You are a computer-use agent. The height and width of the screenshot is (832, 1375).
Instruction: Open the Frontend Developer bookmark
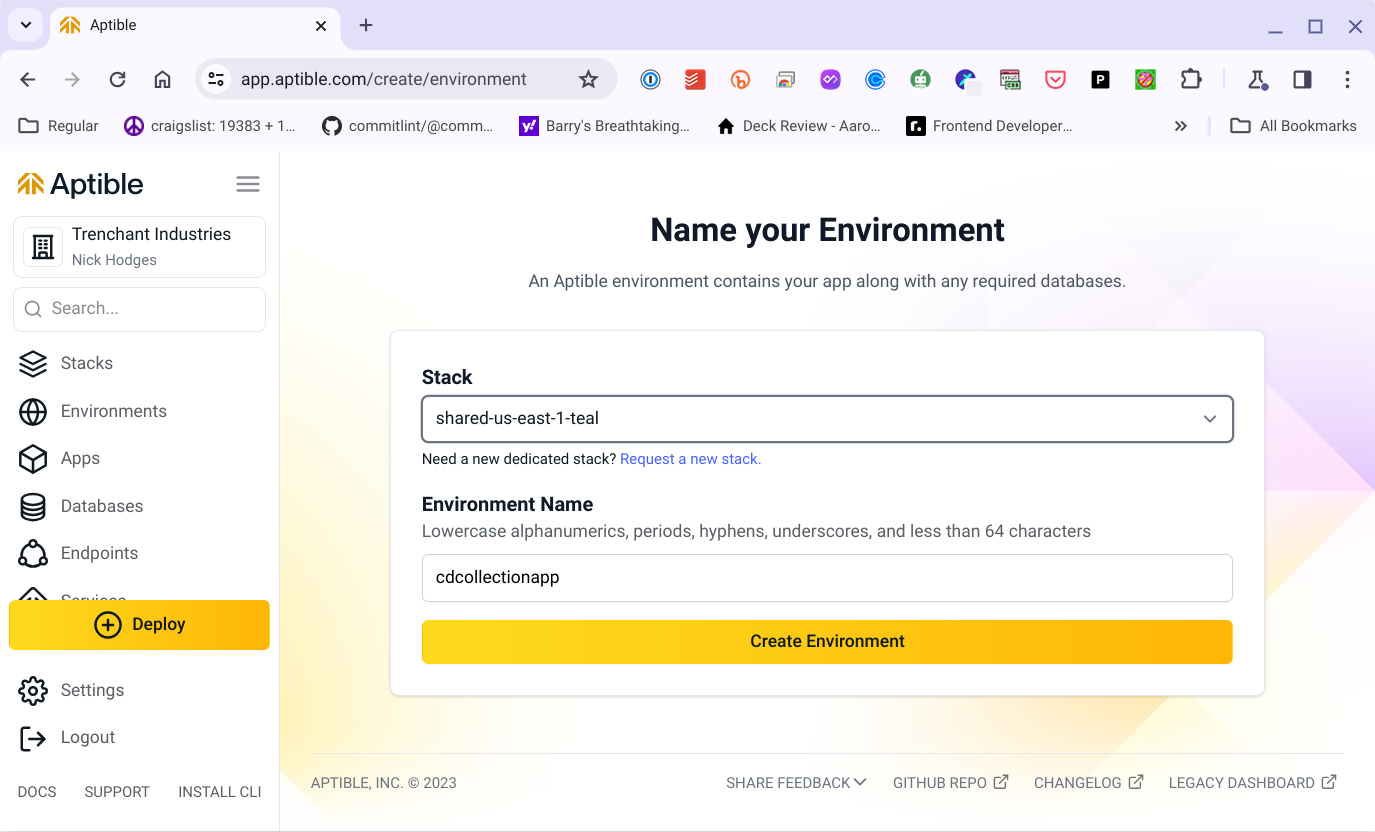pyautogui.click(x=989, y=126)
